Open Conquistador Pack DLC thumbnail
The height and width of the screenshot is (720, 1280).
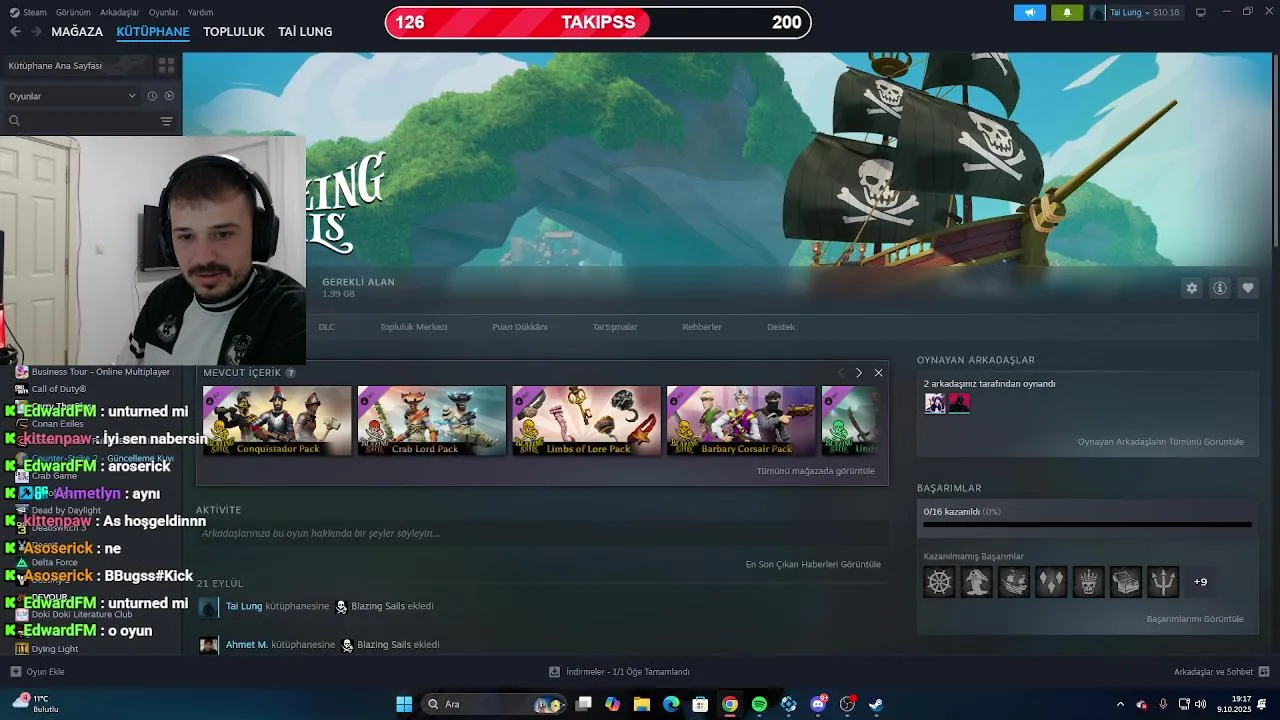277,421
